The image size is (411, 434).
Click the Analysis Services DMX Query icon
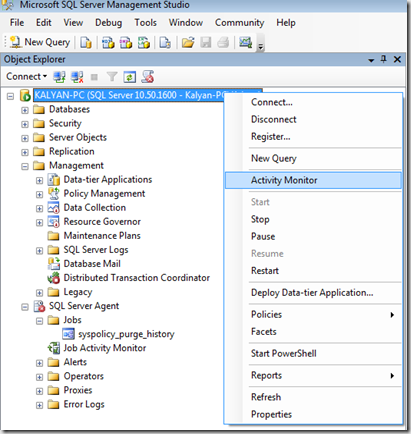pos(126,43)
